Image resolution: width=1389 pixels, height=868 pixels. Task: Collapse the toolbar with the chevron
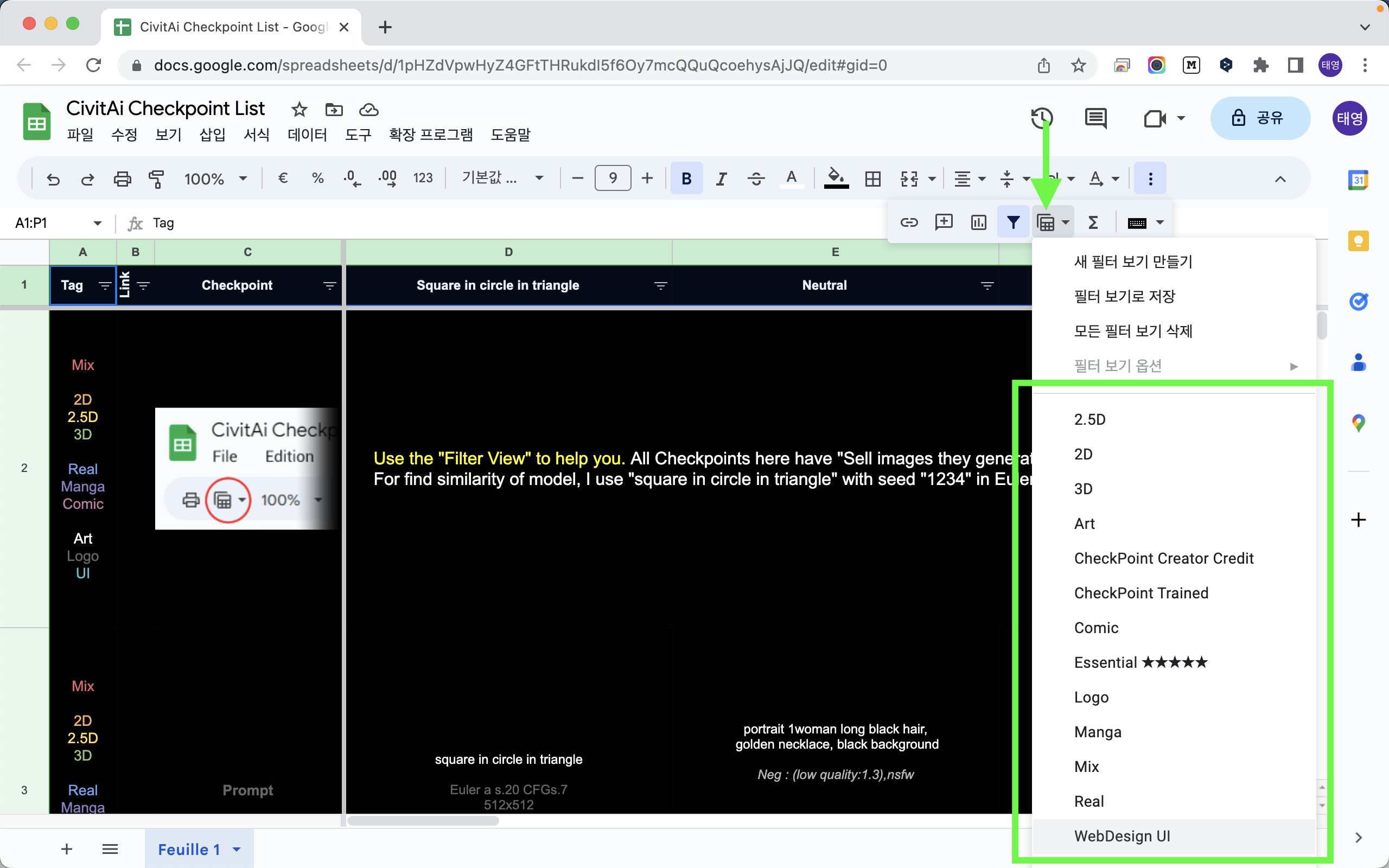click(x=1280, y=179)
